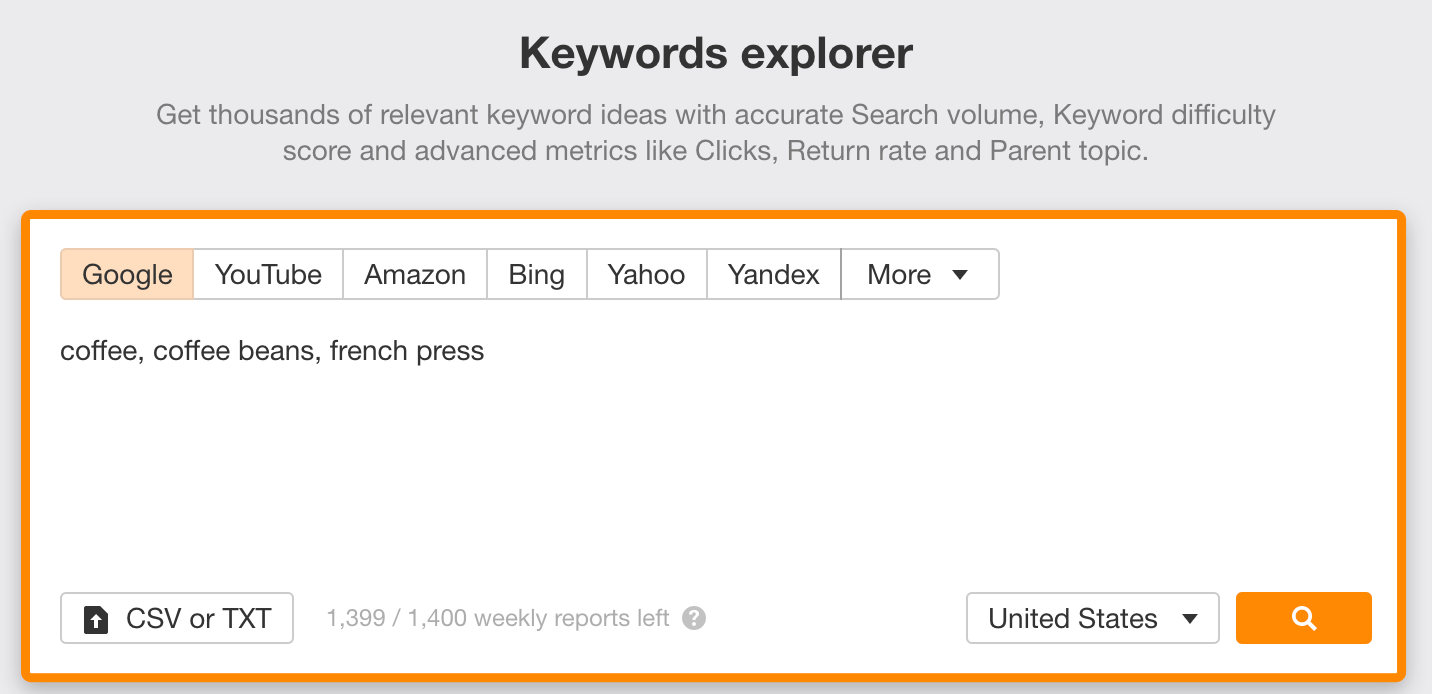Click the magnifying glass search icon
The height and width of the screenshot is (694, 1432).
tap(1303, 618)
